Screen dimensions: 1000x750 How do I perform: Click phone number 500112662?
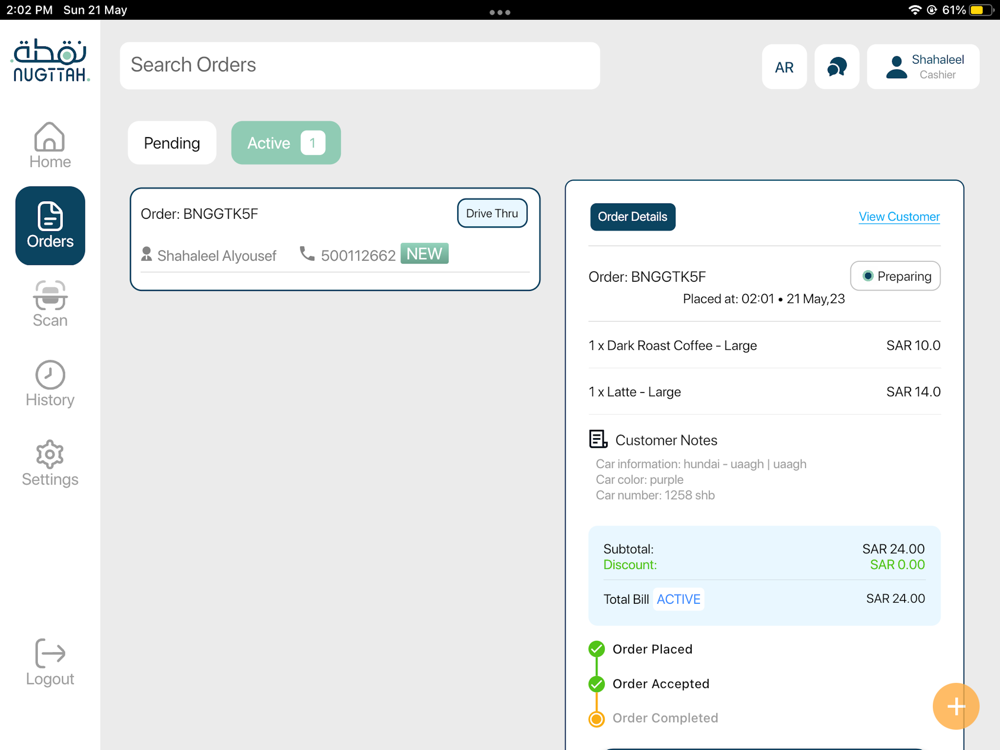click(358, 256)
